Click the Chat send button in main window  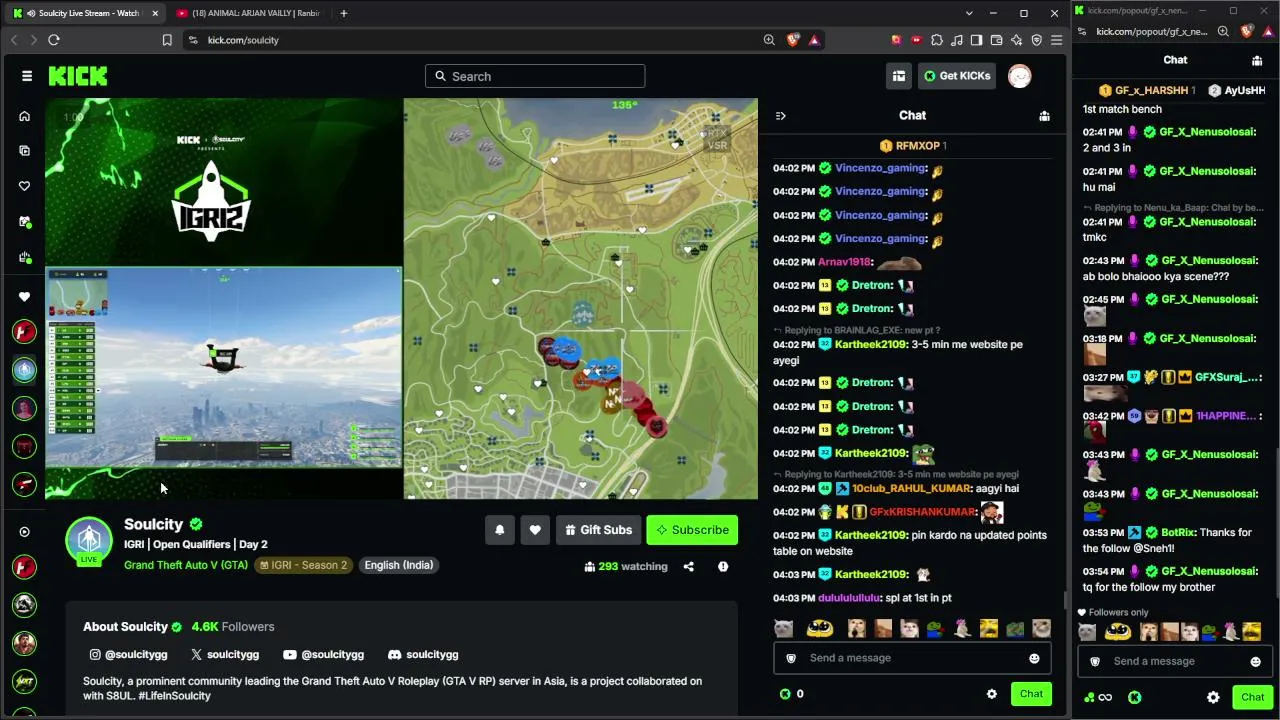click(x=1031, y=694)
